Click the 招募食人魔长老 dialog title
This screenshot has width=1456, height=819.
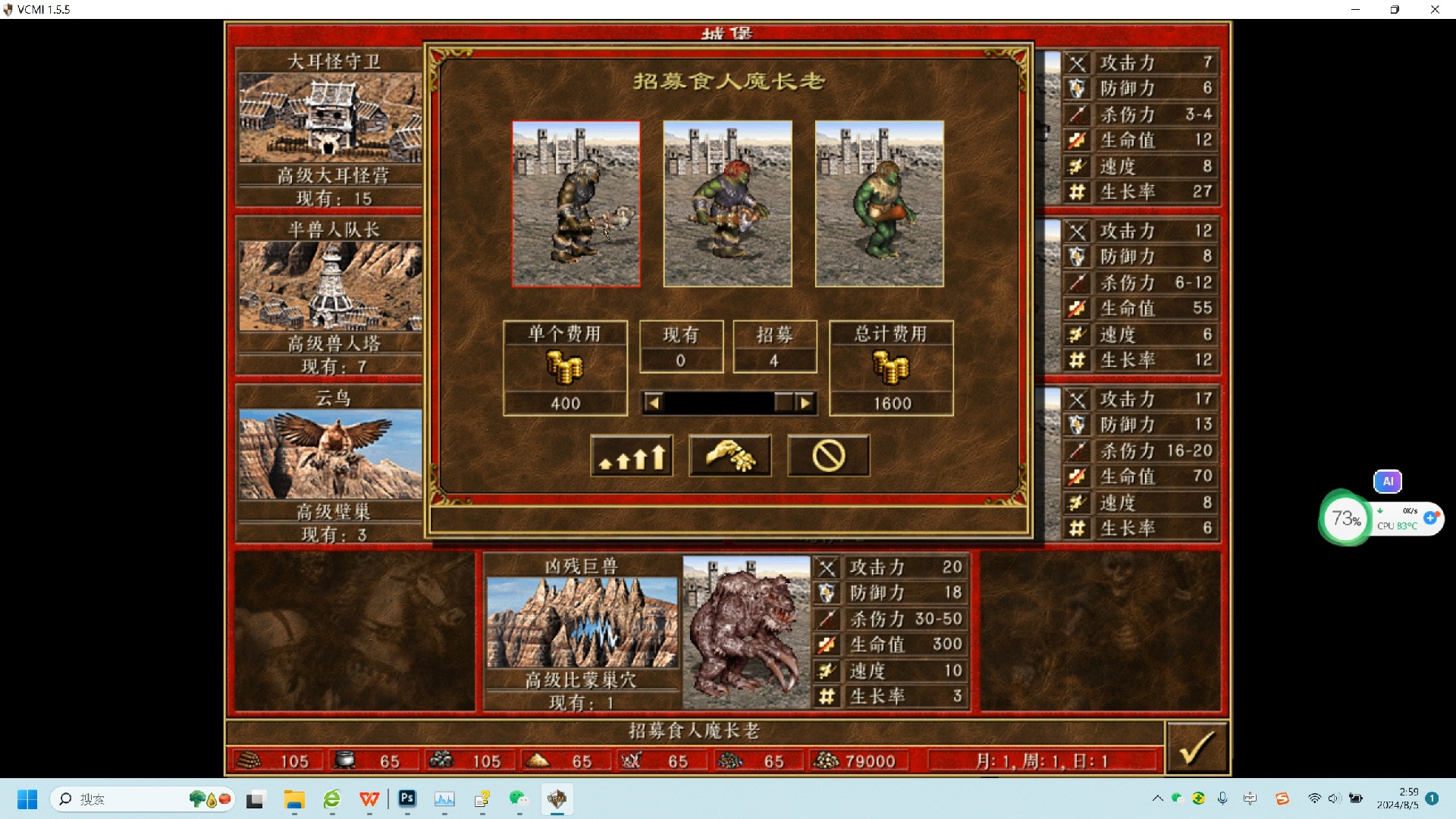click(729, 81)
